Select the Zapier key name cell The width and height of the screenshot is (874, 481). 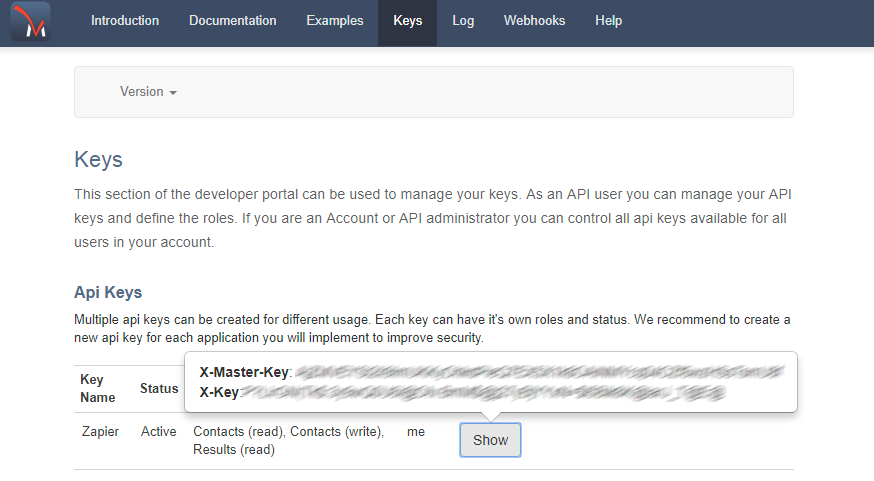coord(100,432)
